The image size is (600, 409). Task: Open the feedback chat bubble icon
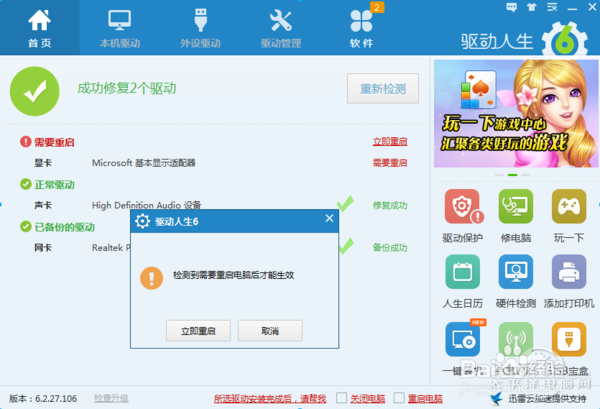click(x=511, y=7)
